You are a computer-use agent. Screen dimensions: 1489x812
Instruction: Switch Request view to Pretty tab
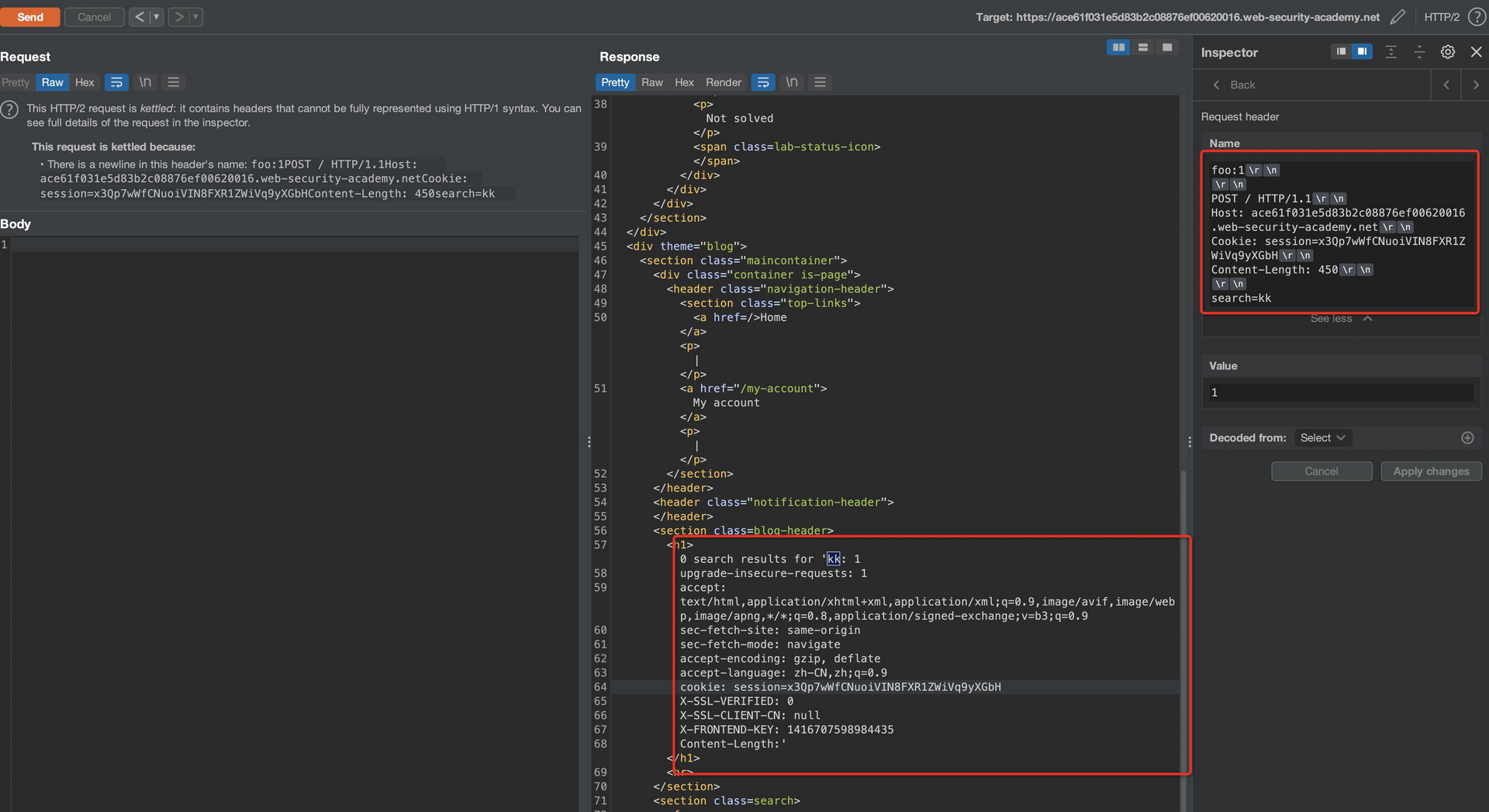click(x=16, y=82)
